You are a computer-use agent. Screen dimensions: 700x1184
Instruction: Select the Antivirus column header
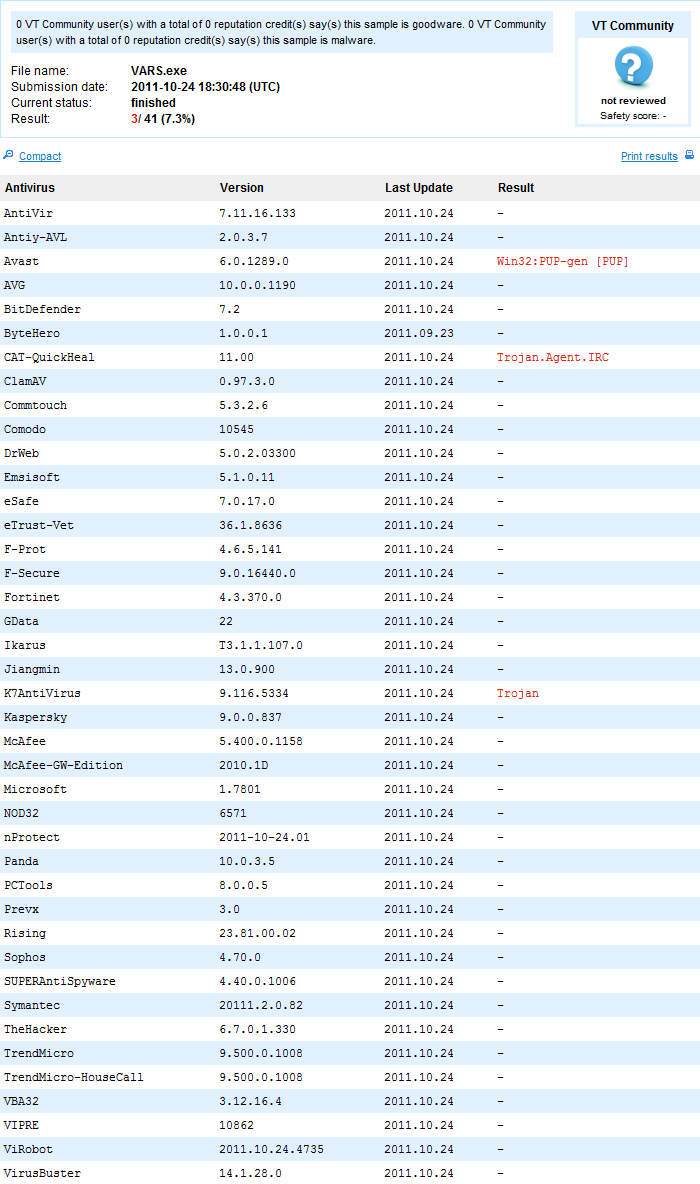tap(29, 188)
